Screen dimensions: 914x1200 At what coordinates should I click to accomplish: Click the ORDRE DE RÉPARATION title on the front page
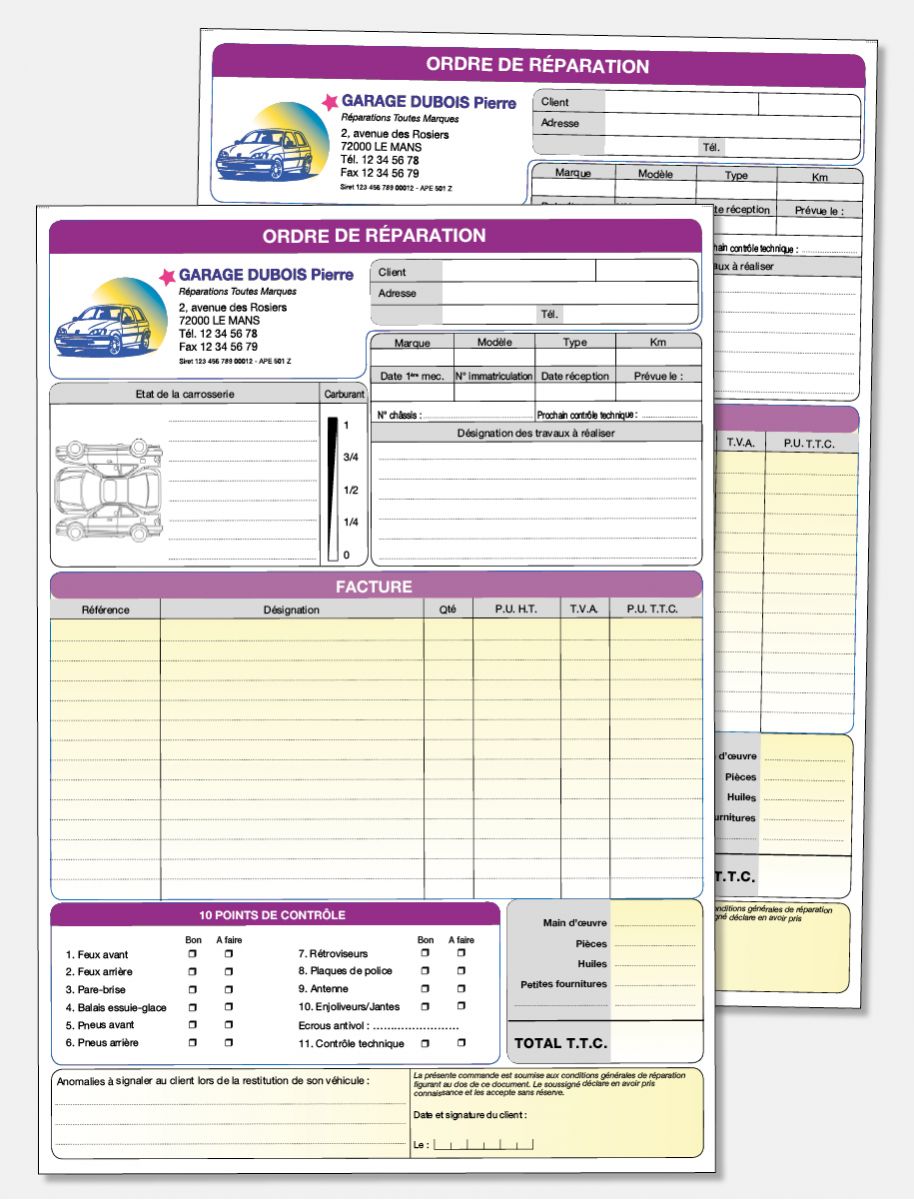coord(374,236)
